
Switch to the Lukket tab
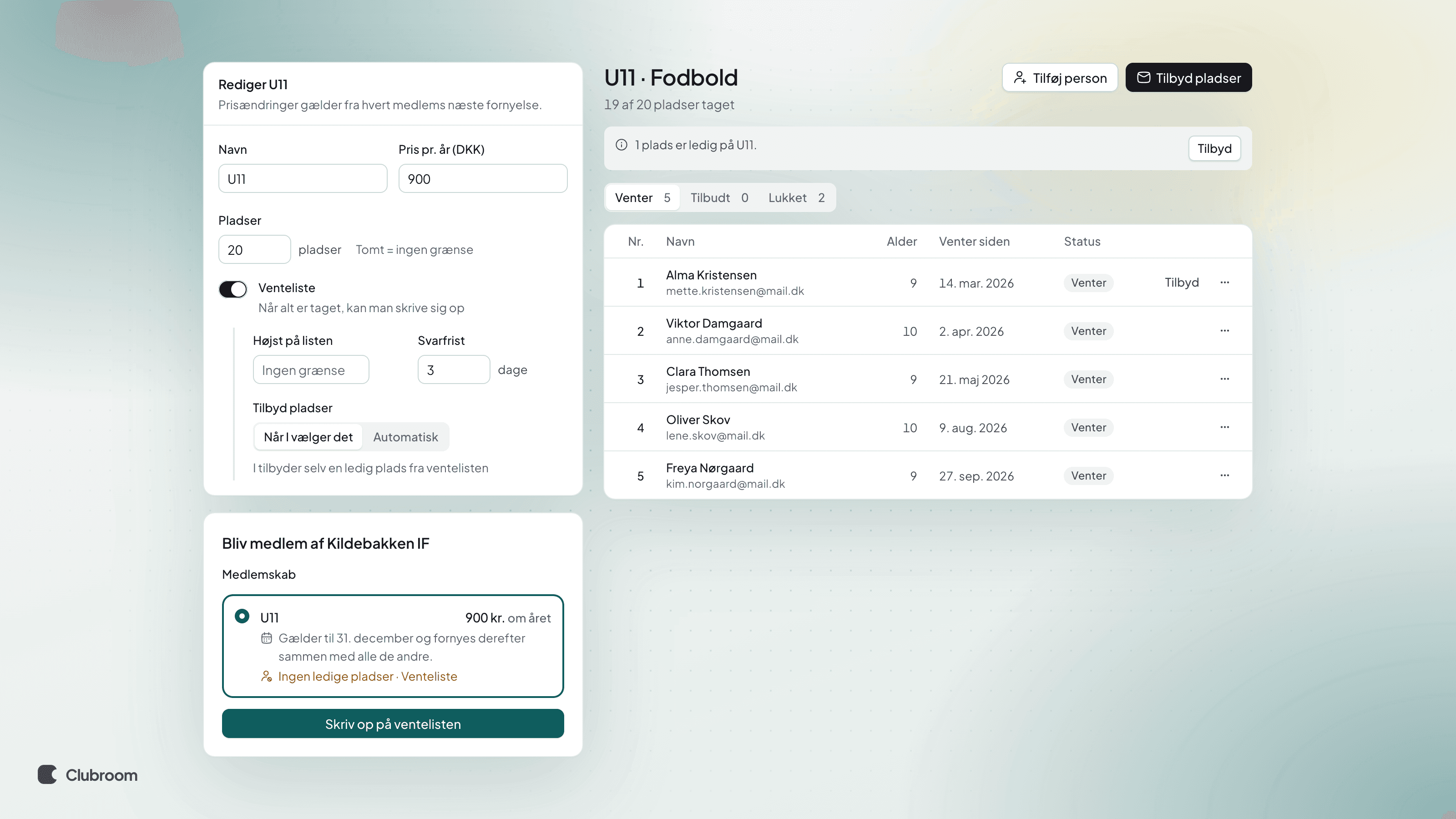796,198
